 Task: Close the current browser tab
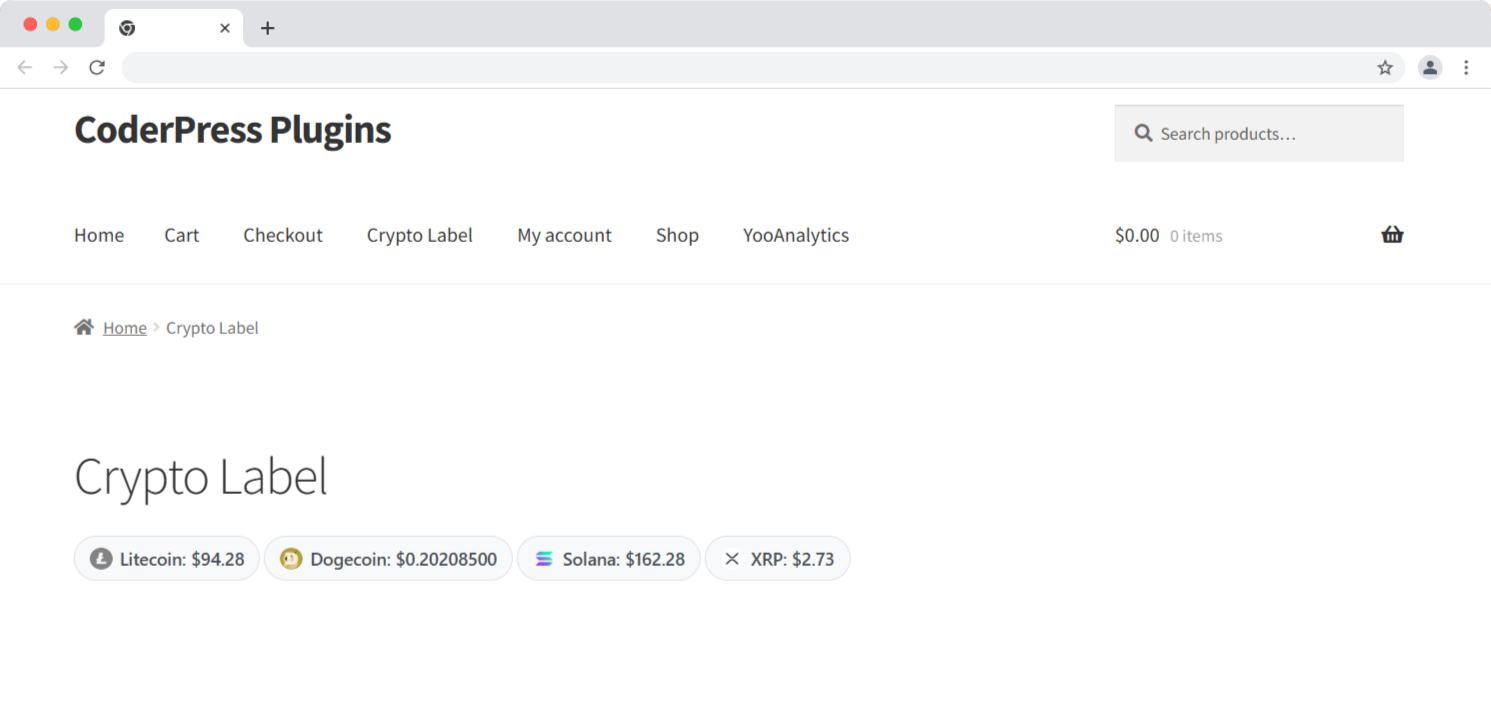click(225, 28)
